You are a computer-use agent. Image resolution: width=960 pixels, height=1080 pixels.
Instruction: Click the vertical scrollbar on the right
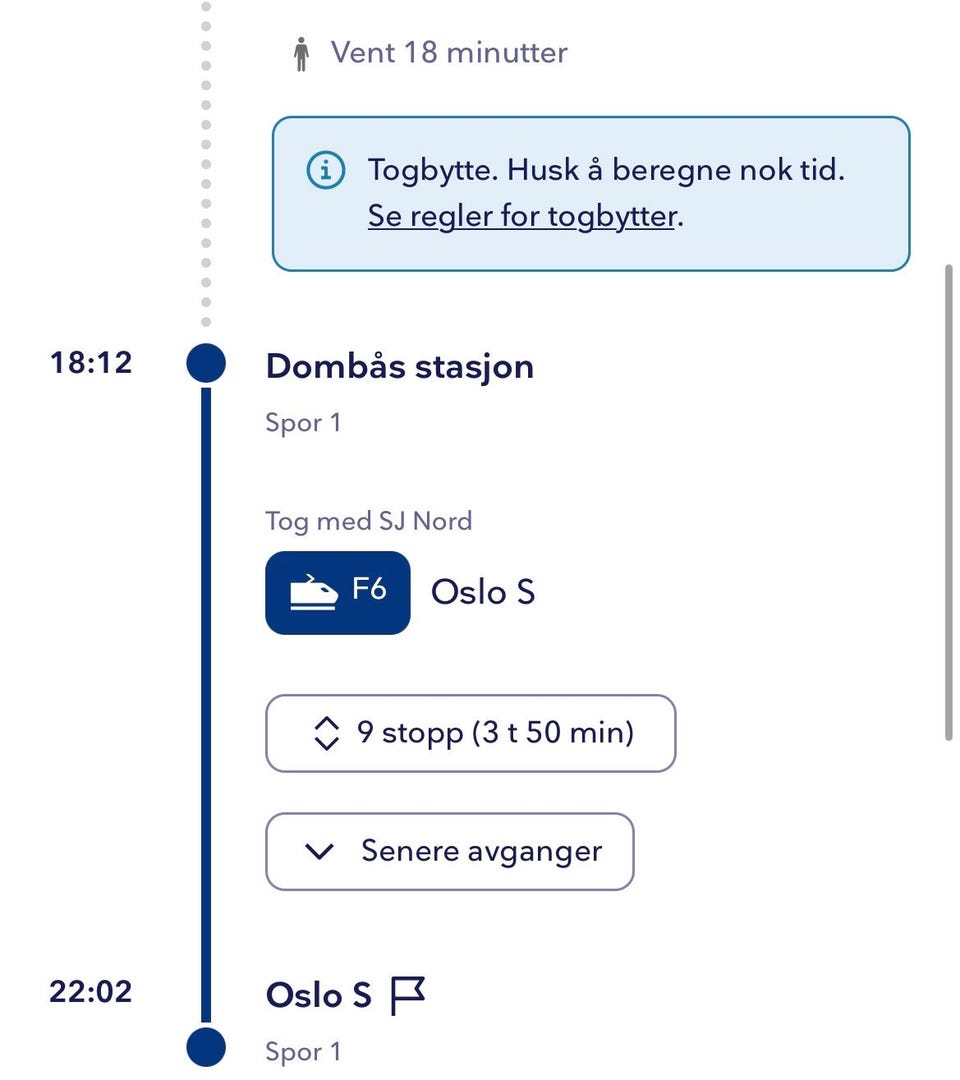[948, 500]
